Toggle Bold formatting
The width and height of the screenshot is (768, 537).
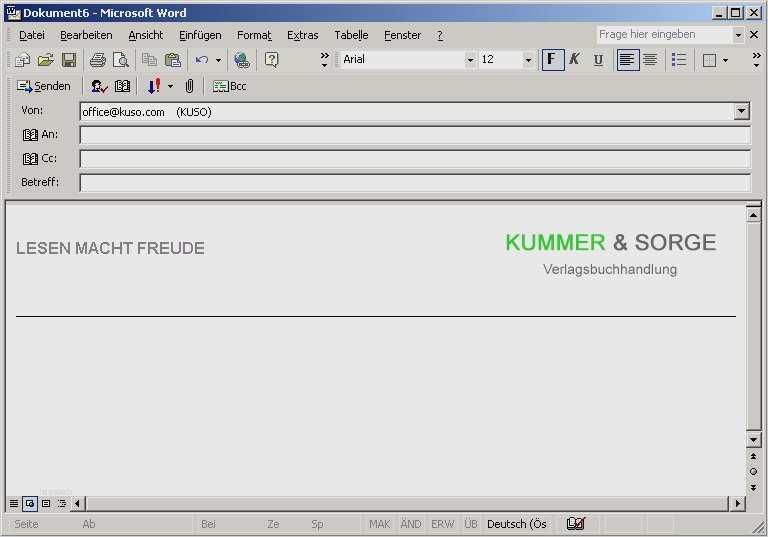pos(553,60)
